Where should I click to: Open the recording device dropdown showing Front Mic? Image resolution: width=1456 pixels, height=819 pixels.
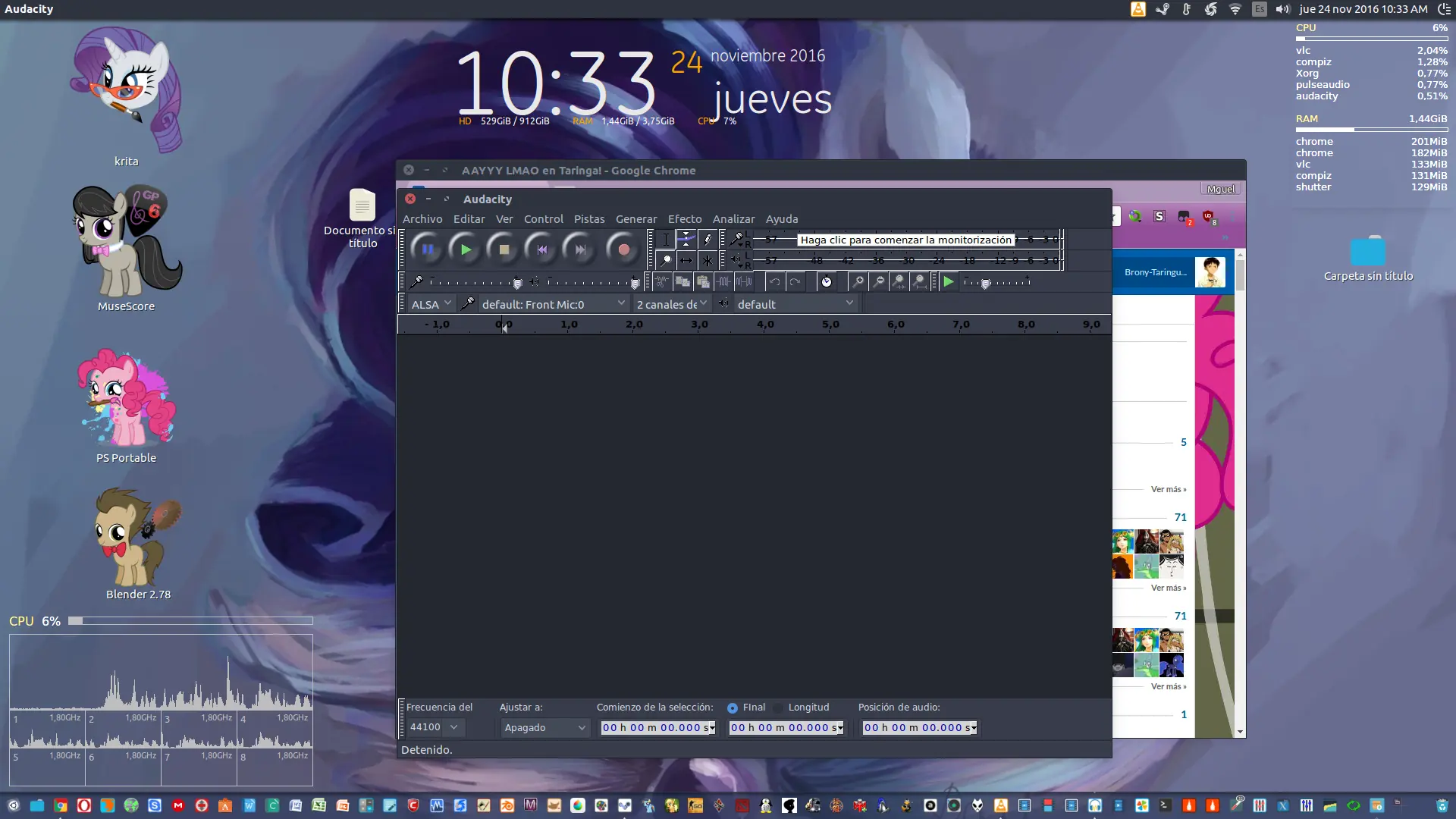tap(552, 303)
